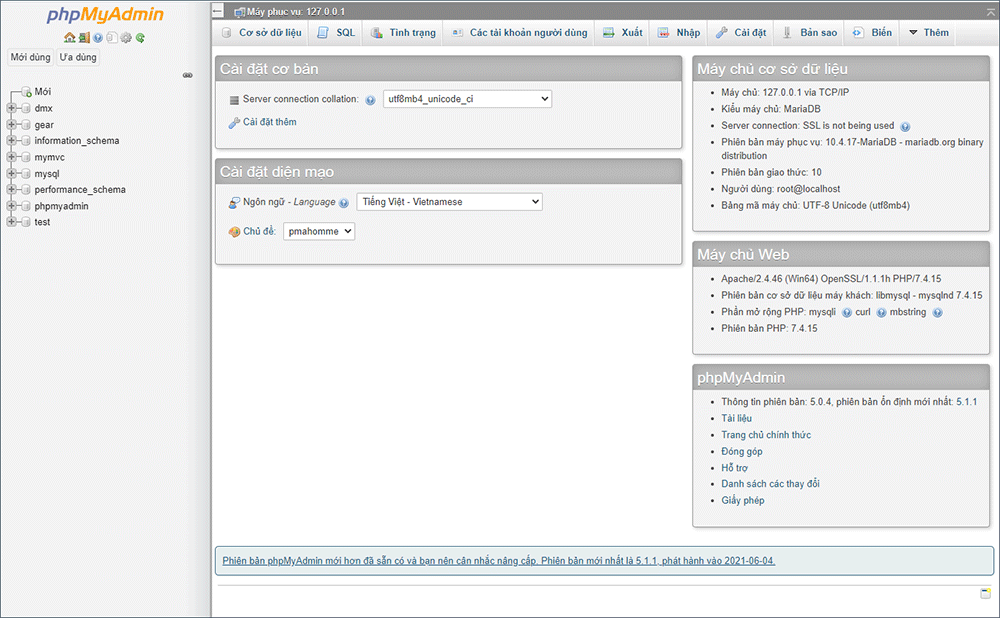Click the help icon after mysqli extension
The height and width of the screenshot is (618, 1000).
click(846, 313)
